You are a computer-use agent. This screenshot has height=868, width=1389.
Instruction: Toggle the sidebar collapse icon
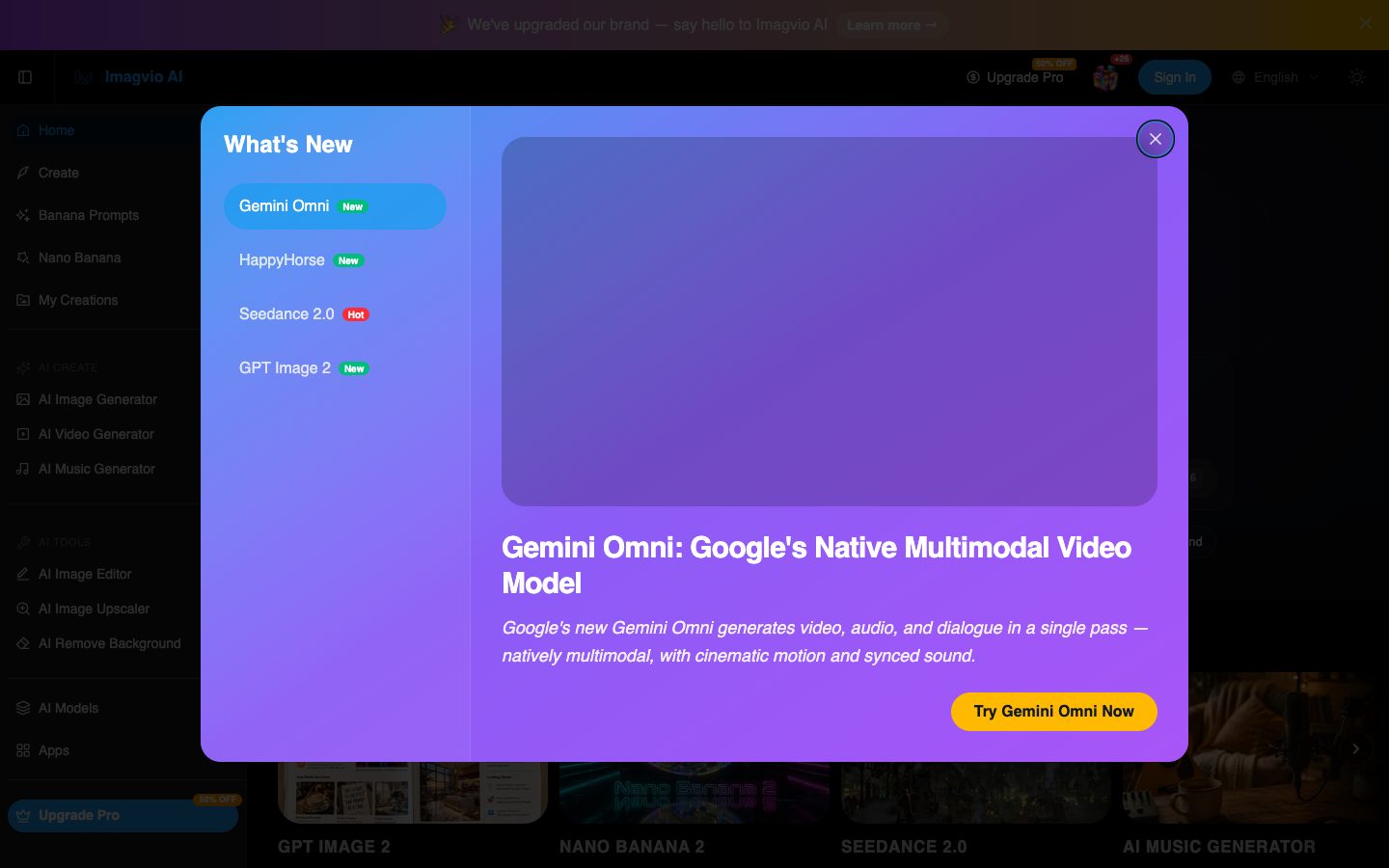[x=25, y=77]
